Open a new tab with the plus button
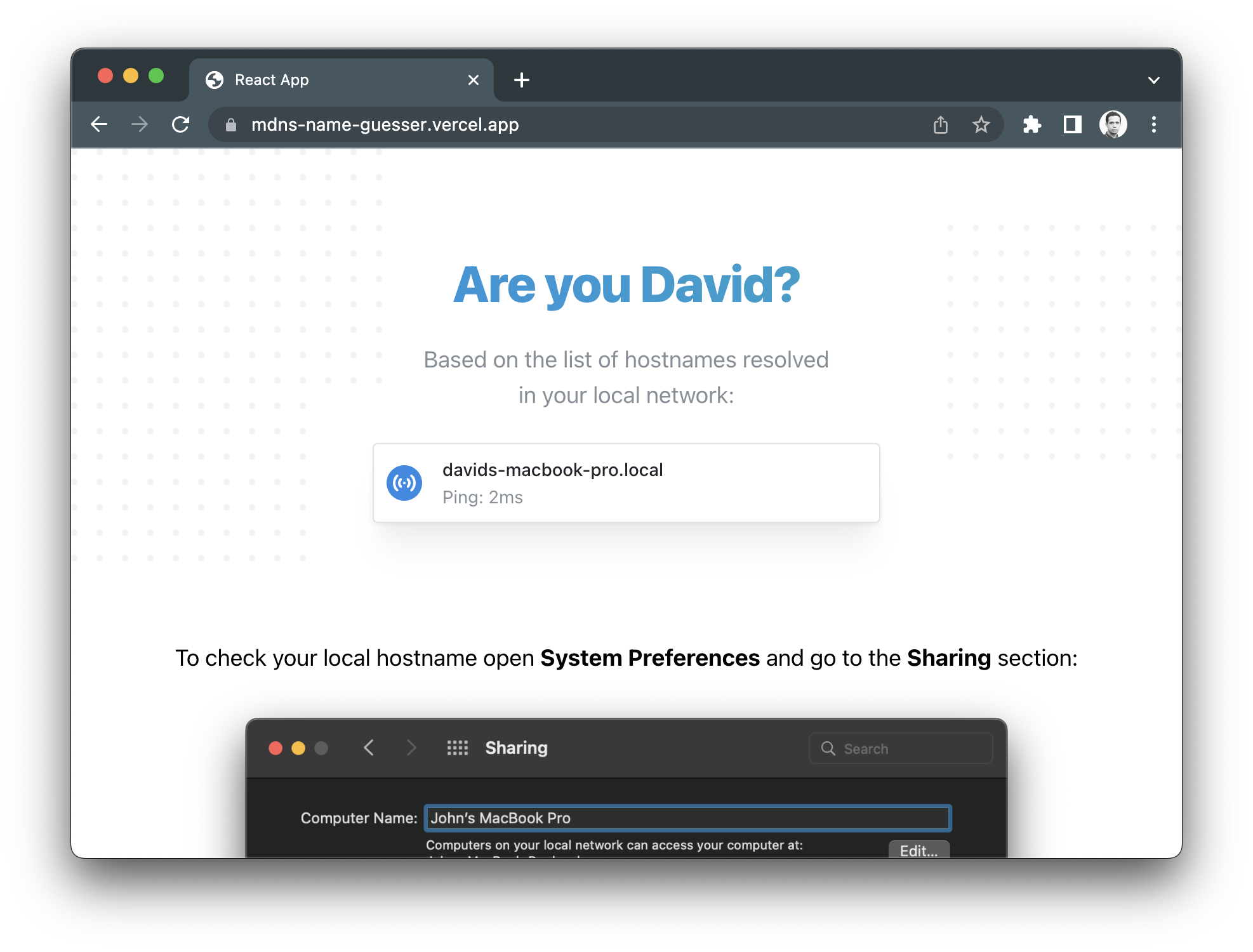This screenshot has width=1253, height=952. [x=522, y=80]
